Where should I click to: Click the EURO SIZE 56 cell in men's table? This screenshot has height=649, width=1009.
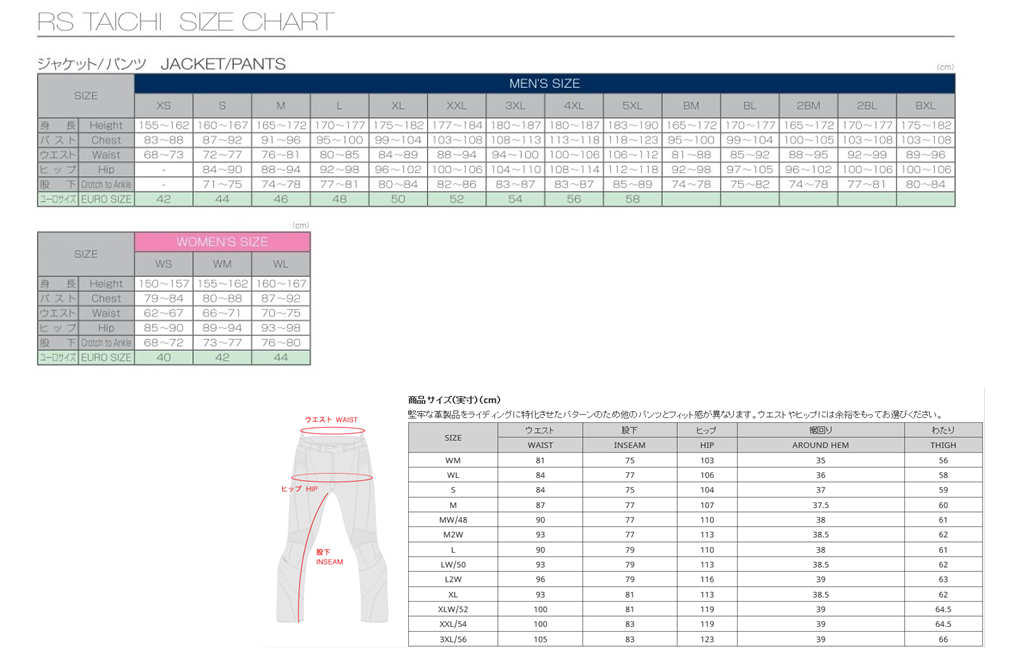click(573, 199)
